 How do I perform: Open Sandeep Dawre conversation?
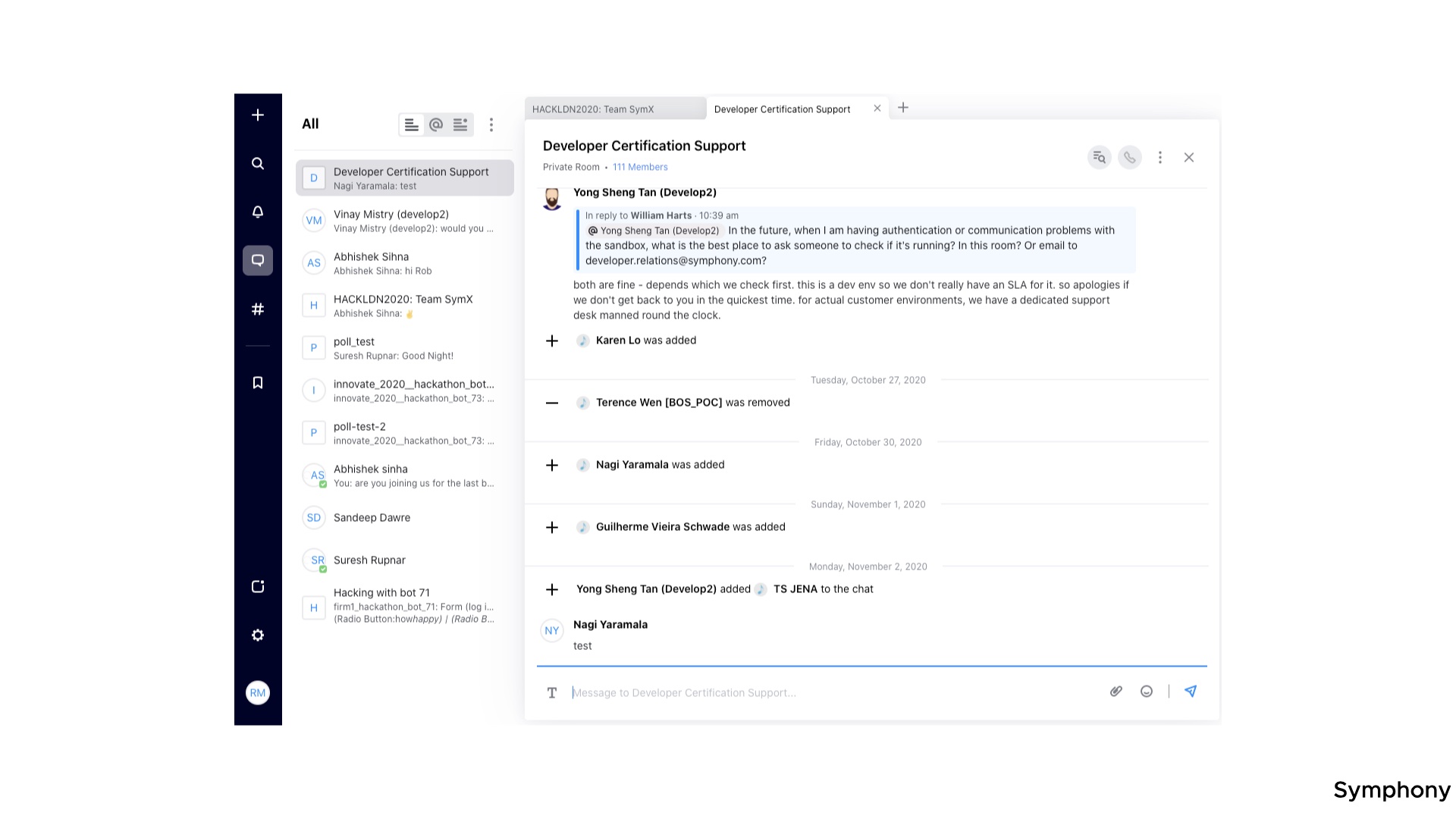(405, 517)
